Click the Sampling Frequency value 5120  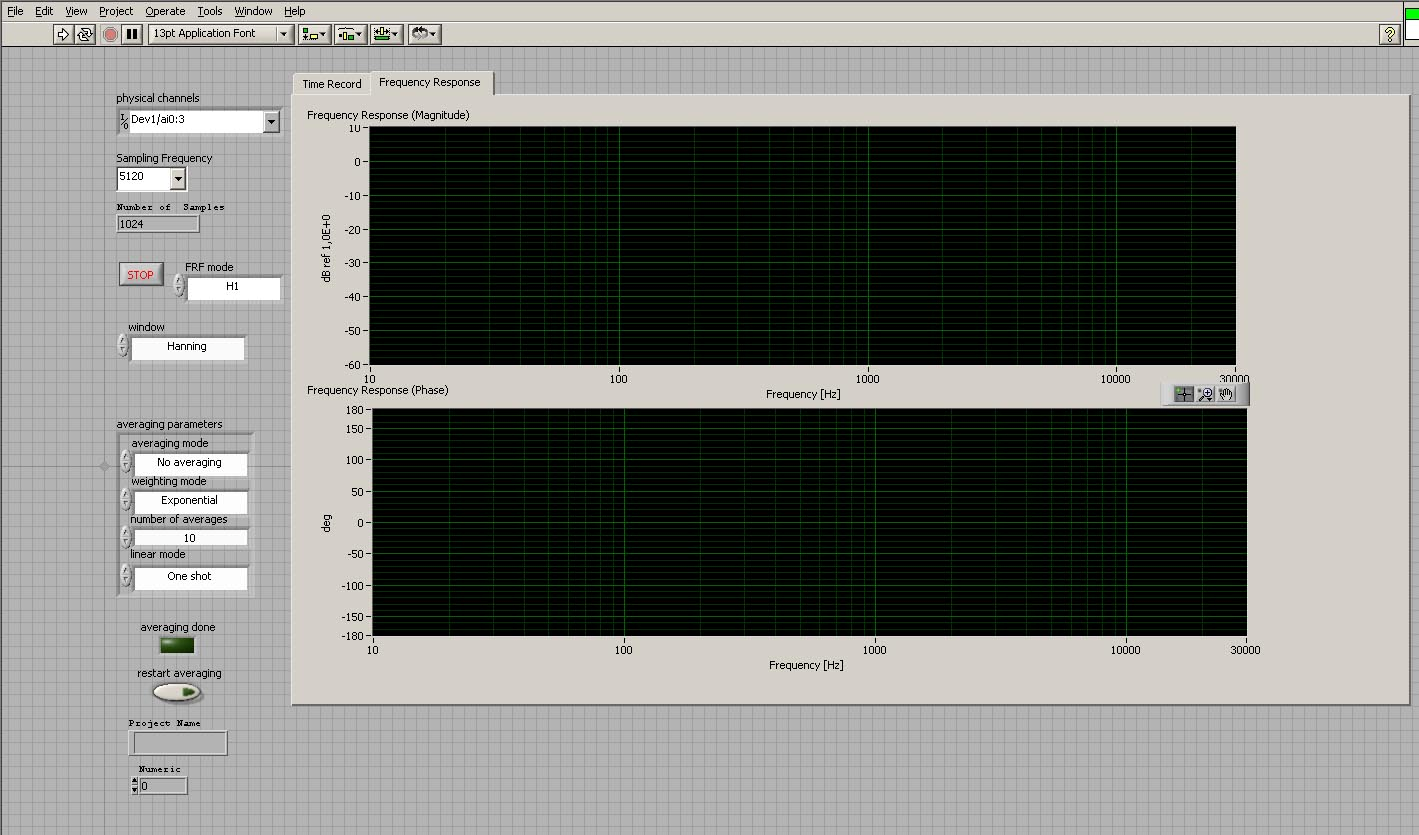coord(143,177)
